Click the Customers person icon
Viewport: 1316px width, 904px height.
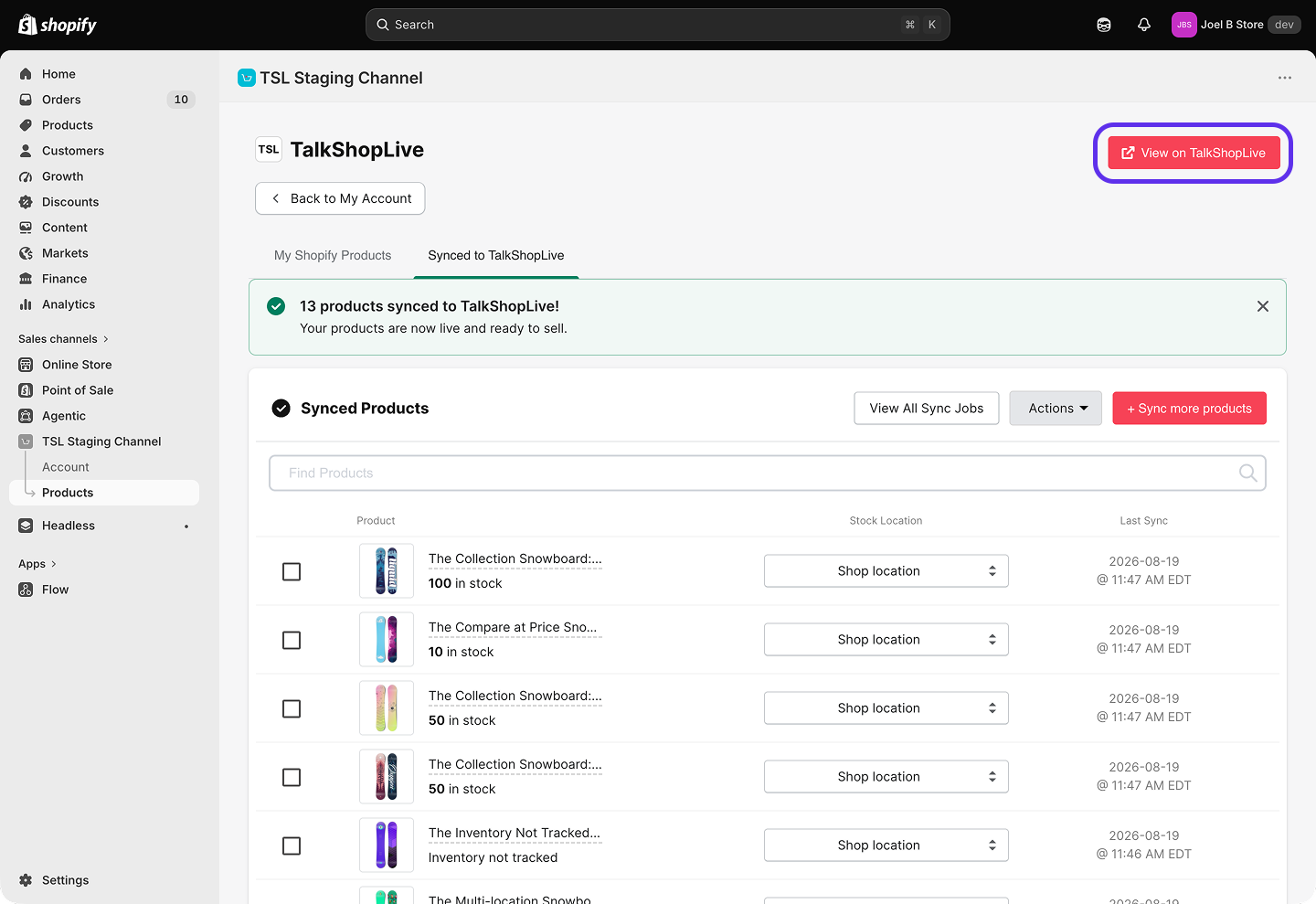tap(26, 151)
